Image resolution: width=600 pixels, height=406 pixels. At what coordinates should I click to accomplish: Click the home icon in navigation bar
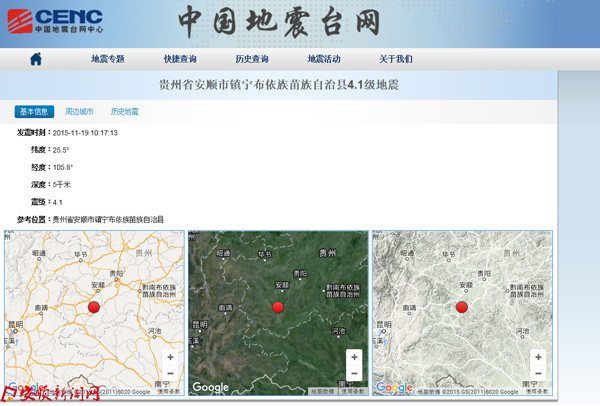[36, 59]
